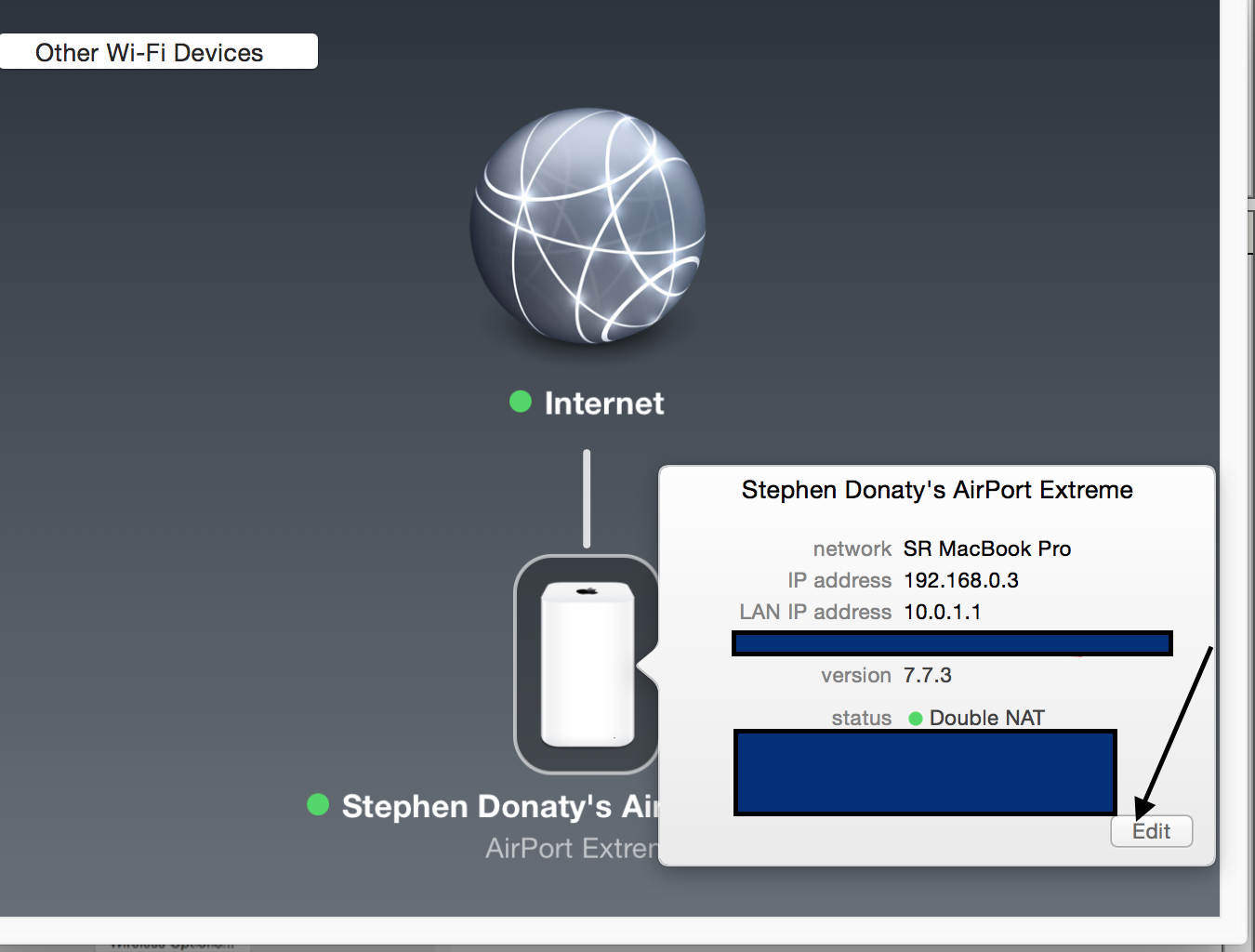Select the network value SR MacBook Pro

(x=987, y=549)
